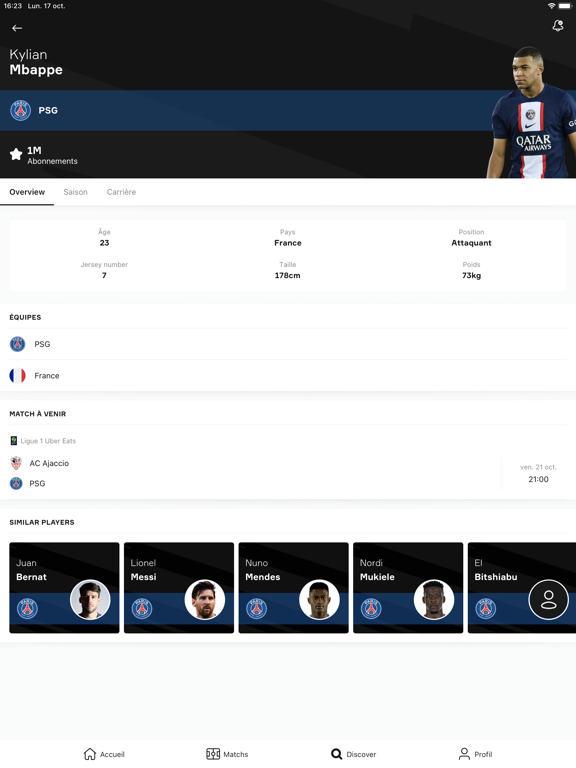This screenshot has height=768, width=576.
Task: Tap the Taille value '178cm'
Action: [288, 276]
